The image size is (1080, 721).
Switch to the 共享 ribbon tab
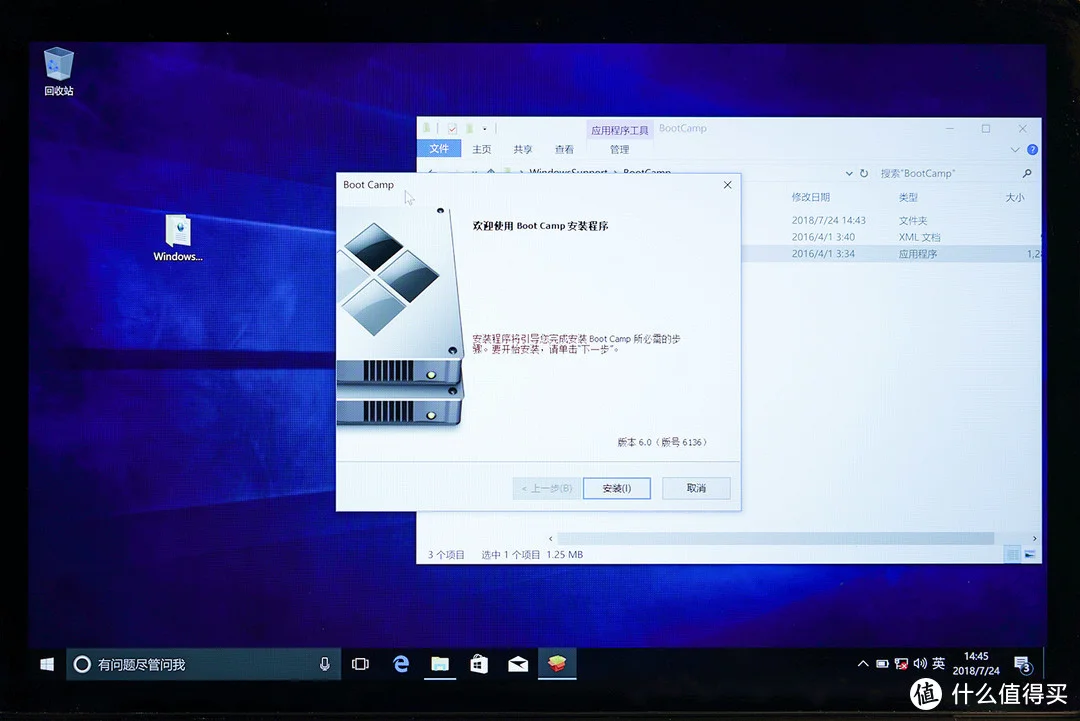[x=523, y=149]
